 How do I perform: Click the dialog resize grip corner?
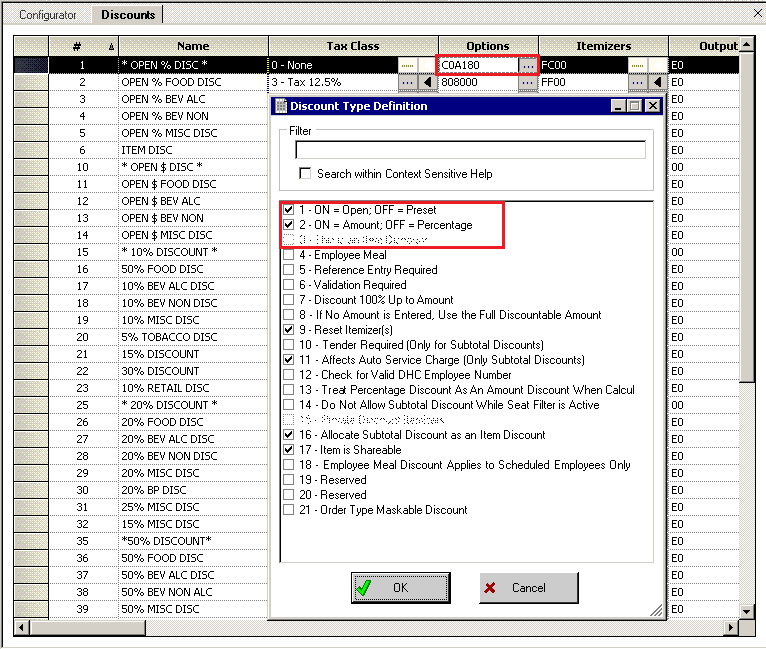pyautogui.click(x=656, y=610)
